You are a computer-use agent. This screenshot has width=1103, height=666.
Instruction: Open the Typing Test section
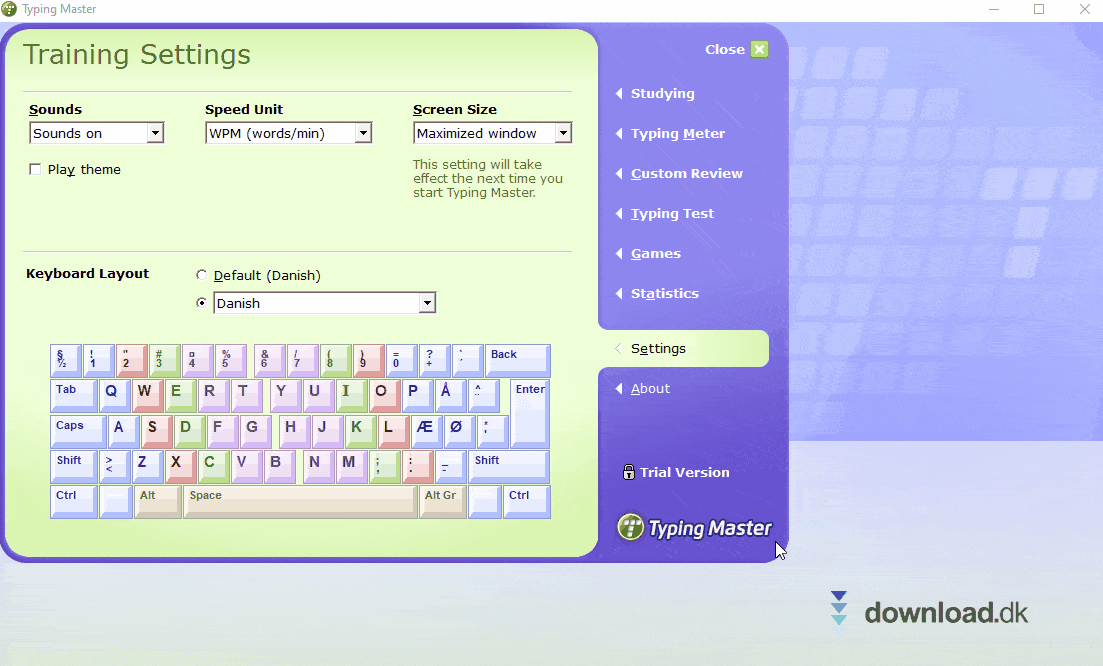tap(672, 214)
